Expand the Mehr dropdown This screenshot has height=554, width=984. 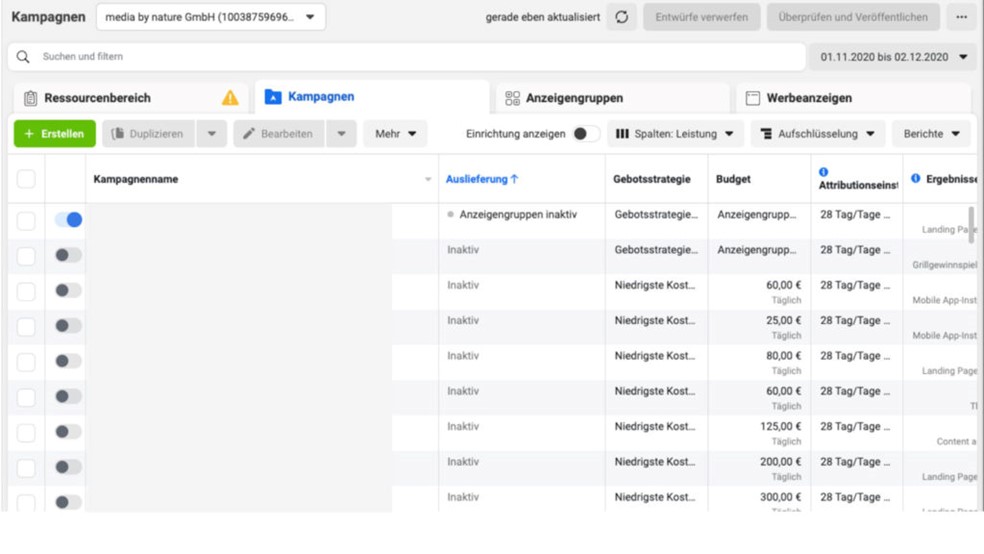pyautogui.click(x=395, y=134)
